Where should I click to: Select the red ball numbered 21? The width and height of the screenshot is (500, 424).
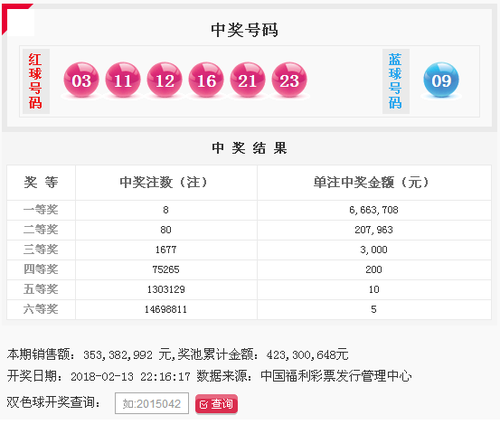(248, 80)
